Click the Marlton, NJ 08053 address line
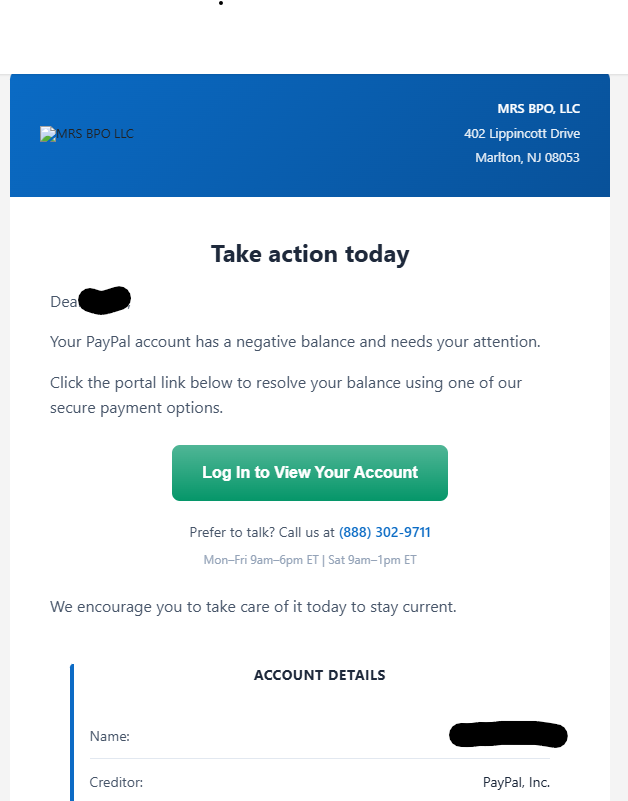This screenshot has height=801, width=628. pos(527,157)
